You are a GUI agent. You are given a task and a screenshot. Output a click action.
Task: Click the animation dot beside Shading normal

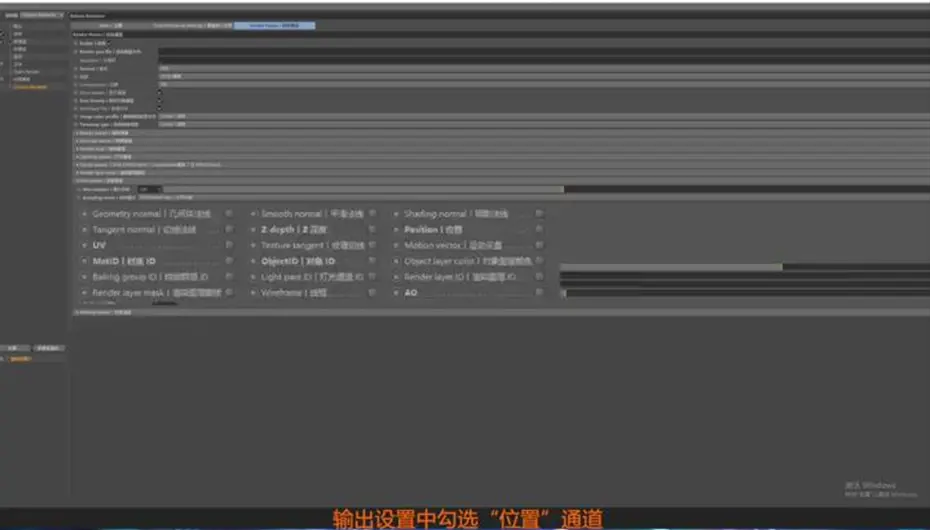coord(396,213)
